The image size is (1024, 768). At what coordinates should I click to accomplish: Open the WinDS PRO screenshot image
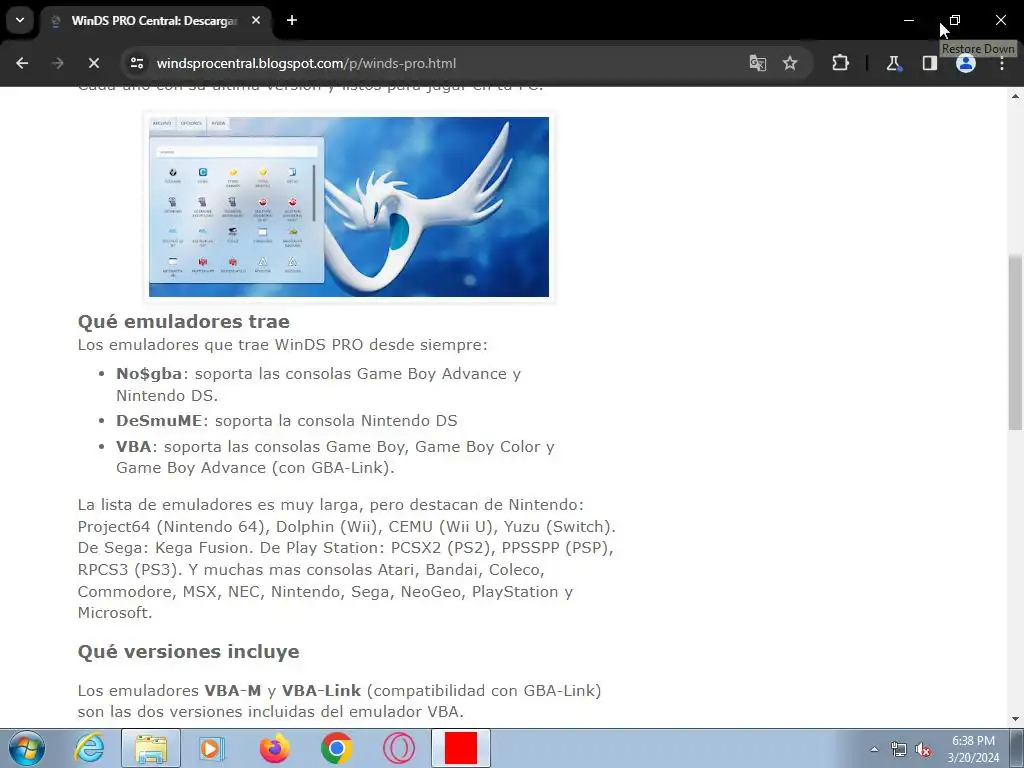(x=349, y=206)
